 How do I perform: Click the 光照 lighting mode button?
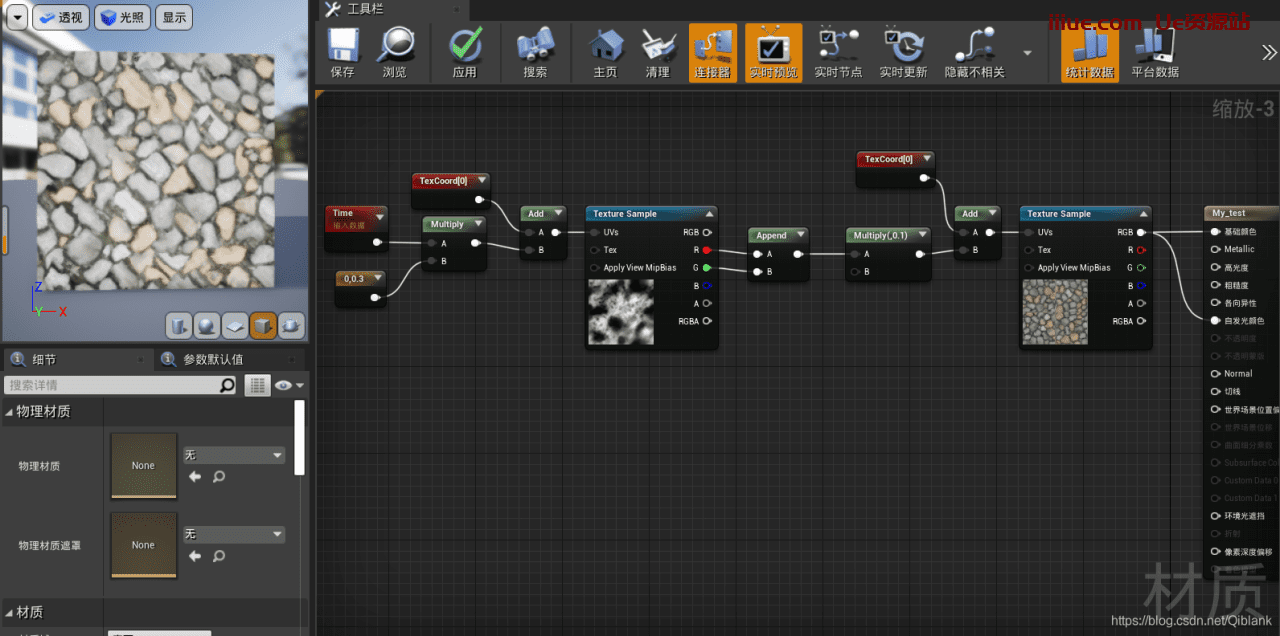click(121, 17)
